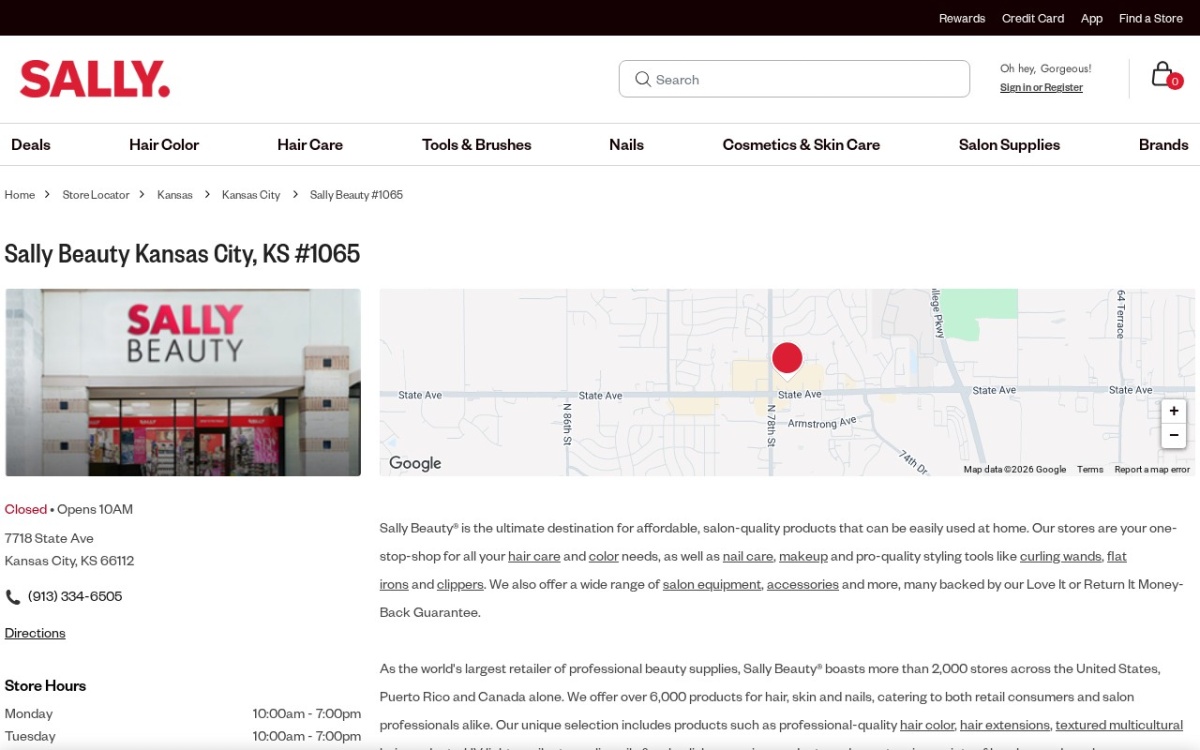Open the makeup link
The image size is (1200, 750).
tap(803, 556)
